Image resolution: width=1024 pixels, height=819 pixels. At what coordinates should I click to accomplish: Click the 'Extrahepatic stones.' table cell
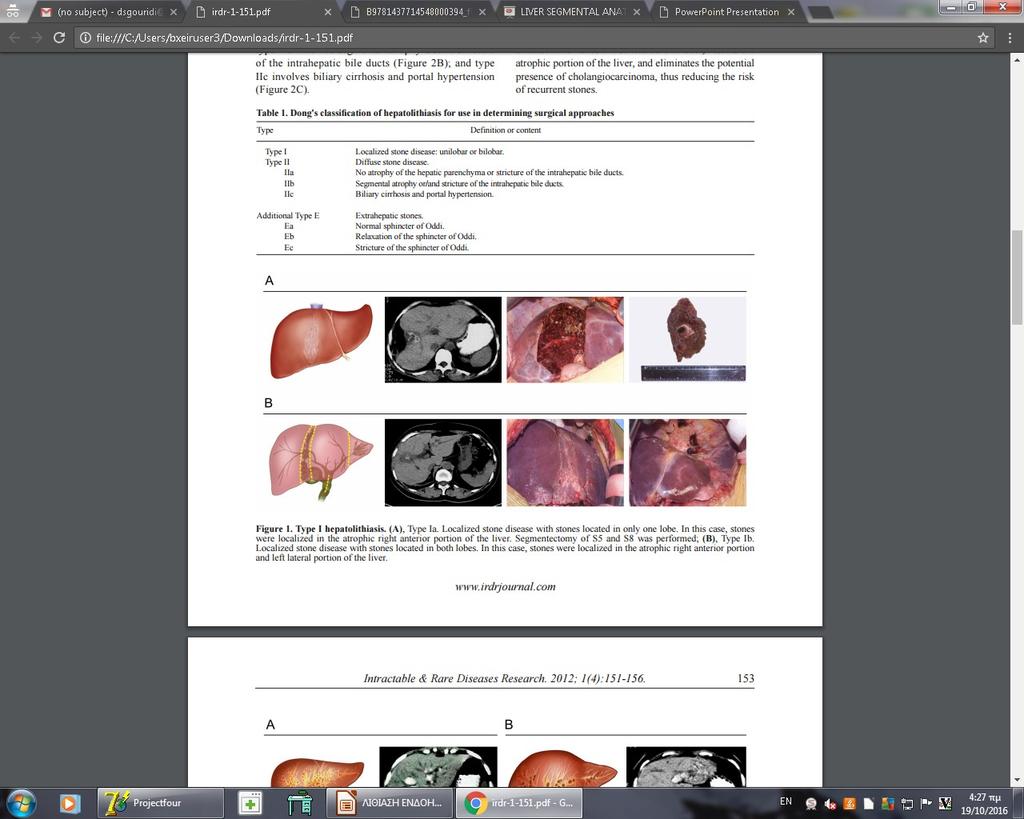(389, 216)
